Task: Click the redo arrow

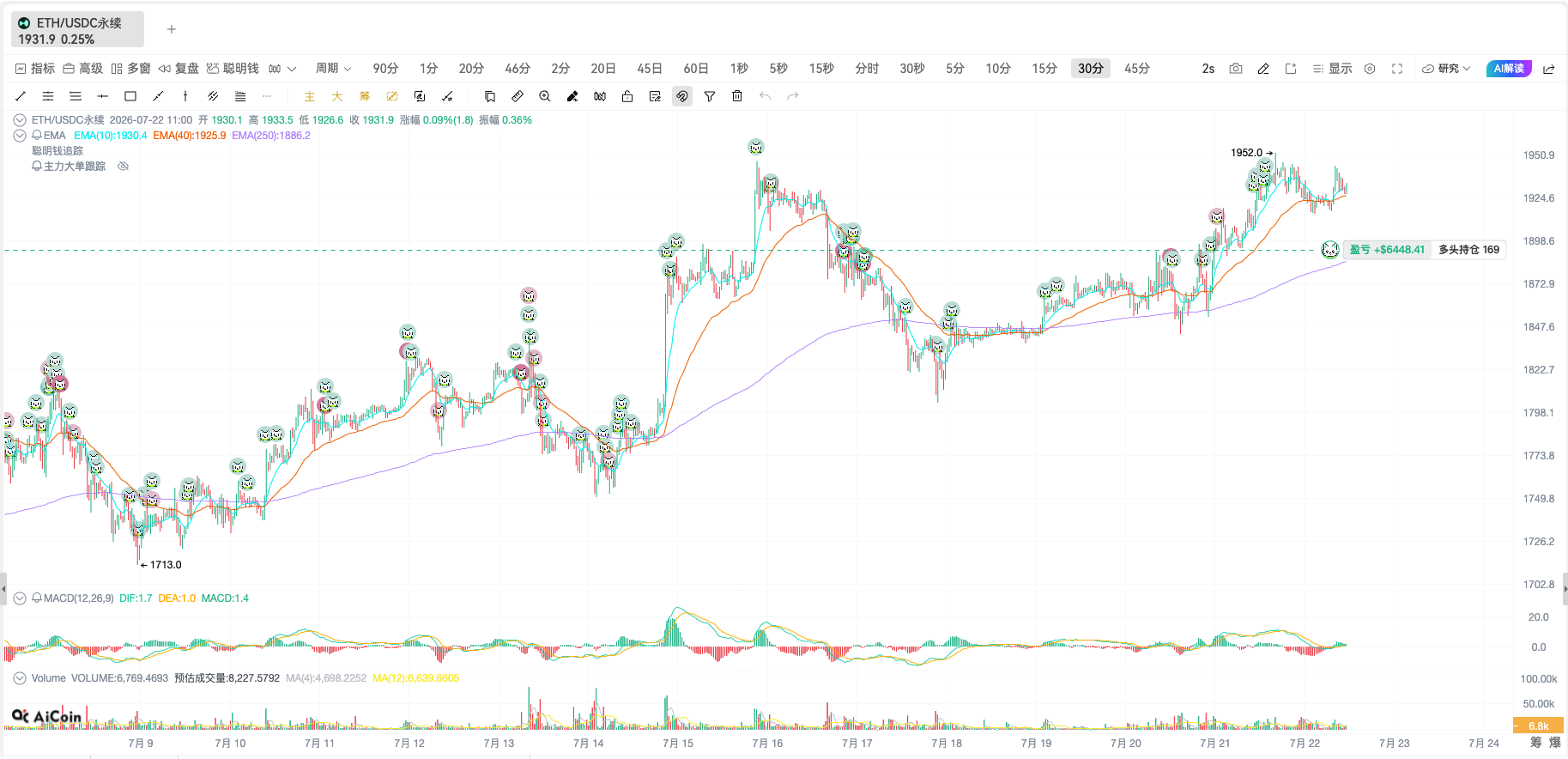Action: click(x=793, y=96)
